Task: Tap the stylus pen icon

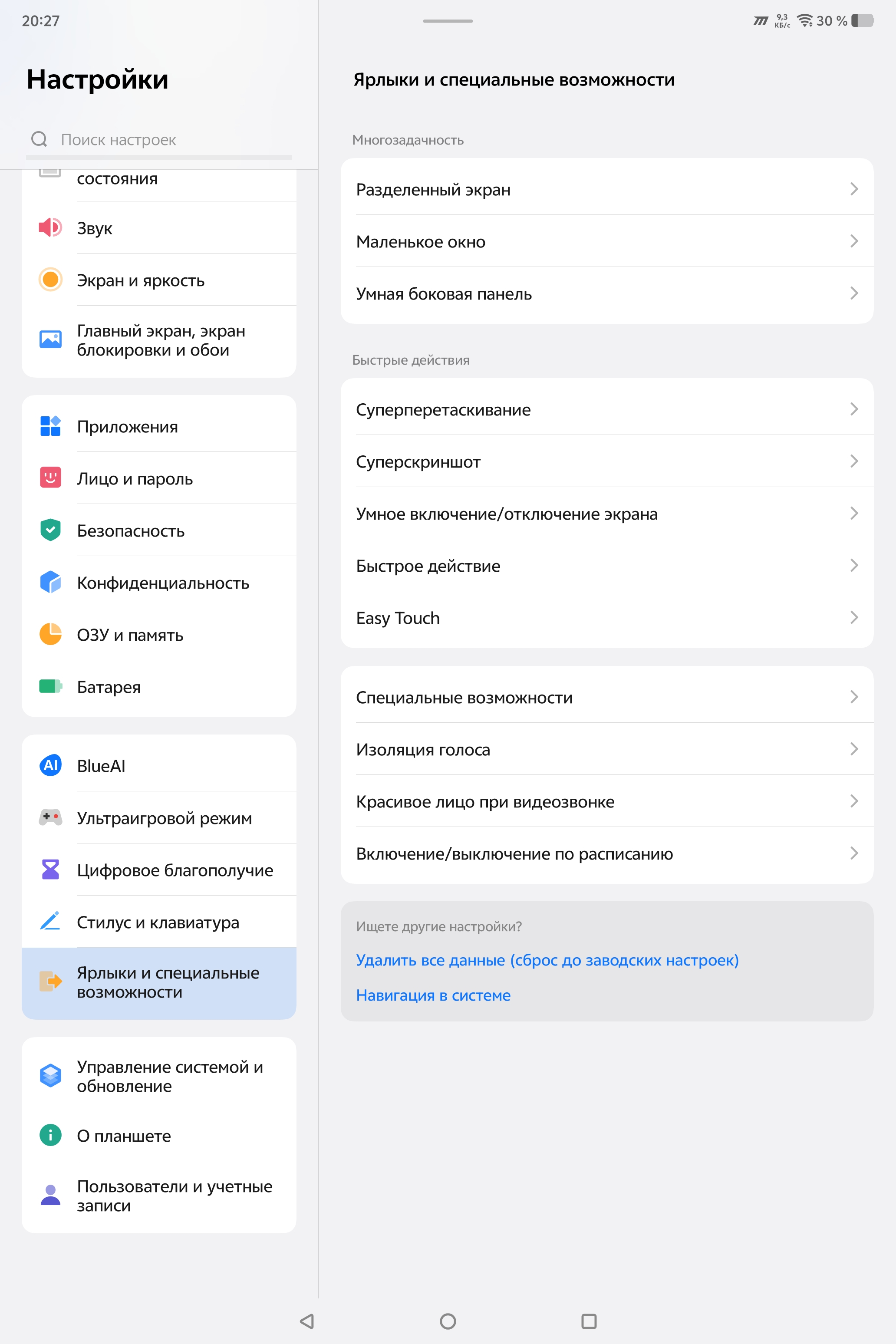Action: pyautogui.click(x=50, y=921)
